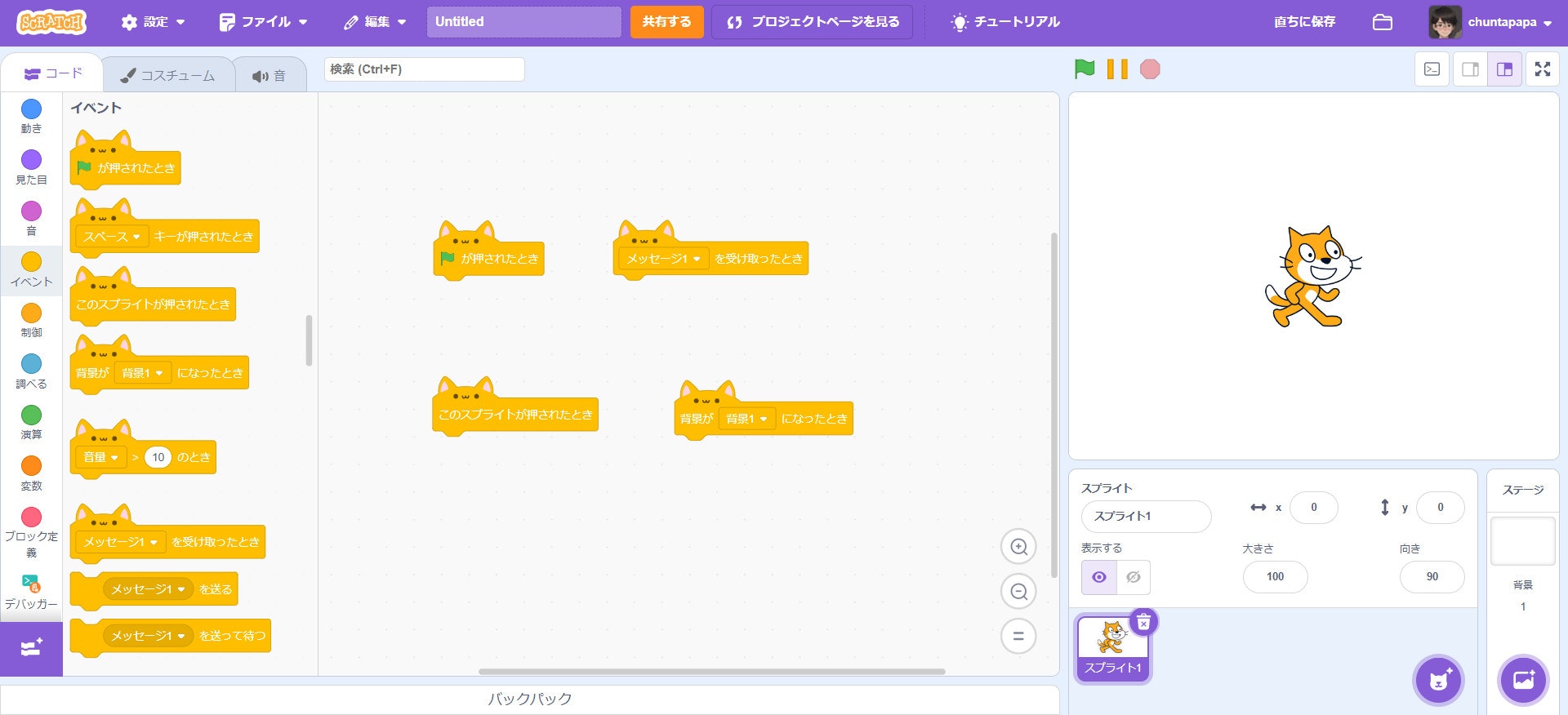Screen dimensions: 1568x715
Task: Click the choose a sprite button
Action: click(1438, 679)
